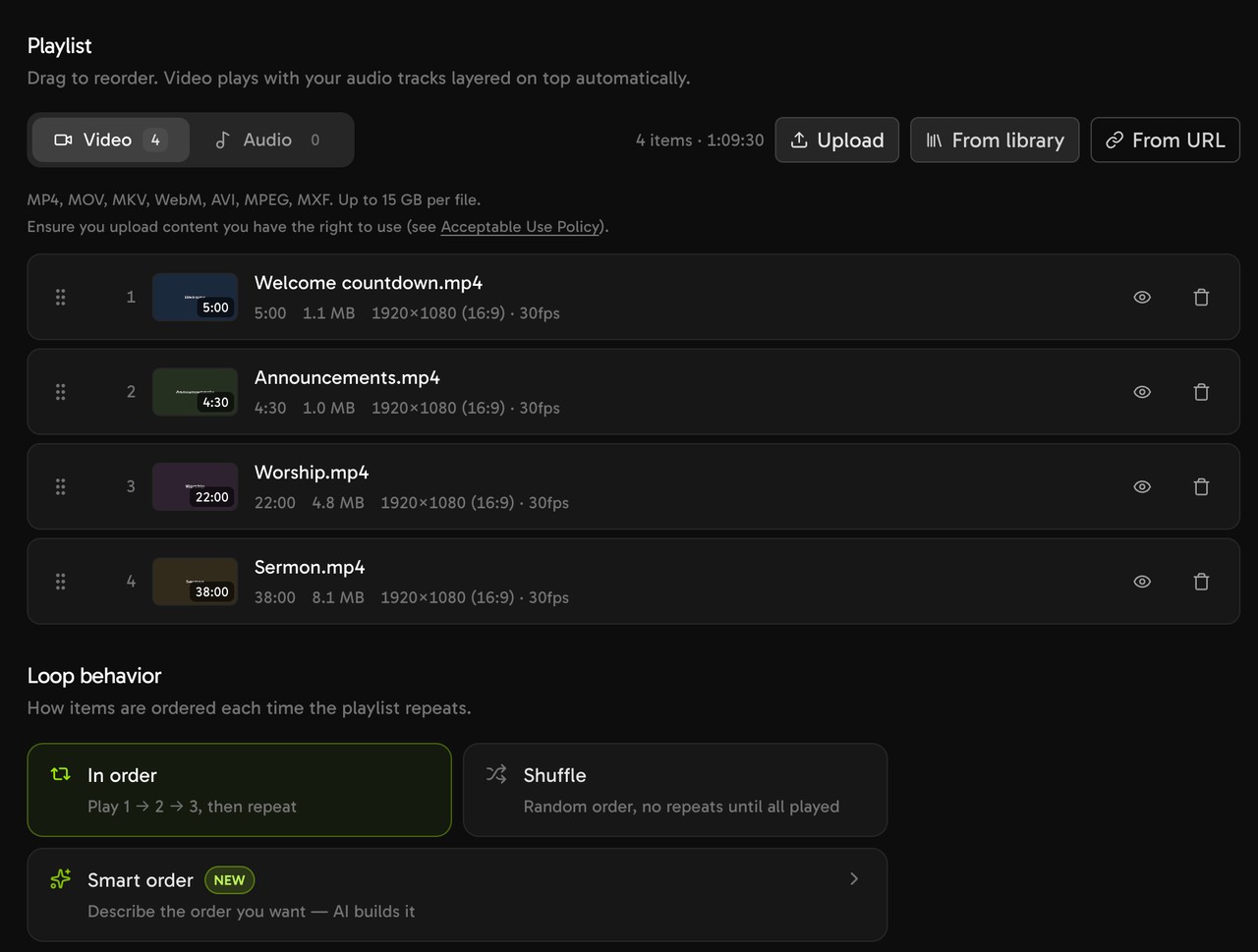
Task: Grab the drag handle for Welcome countdown.mp4
Action: [x=61, y=297]
